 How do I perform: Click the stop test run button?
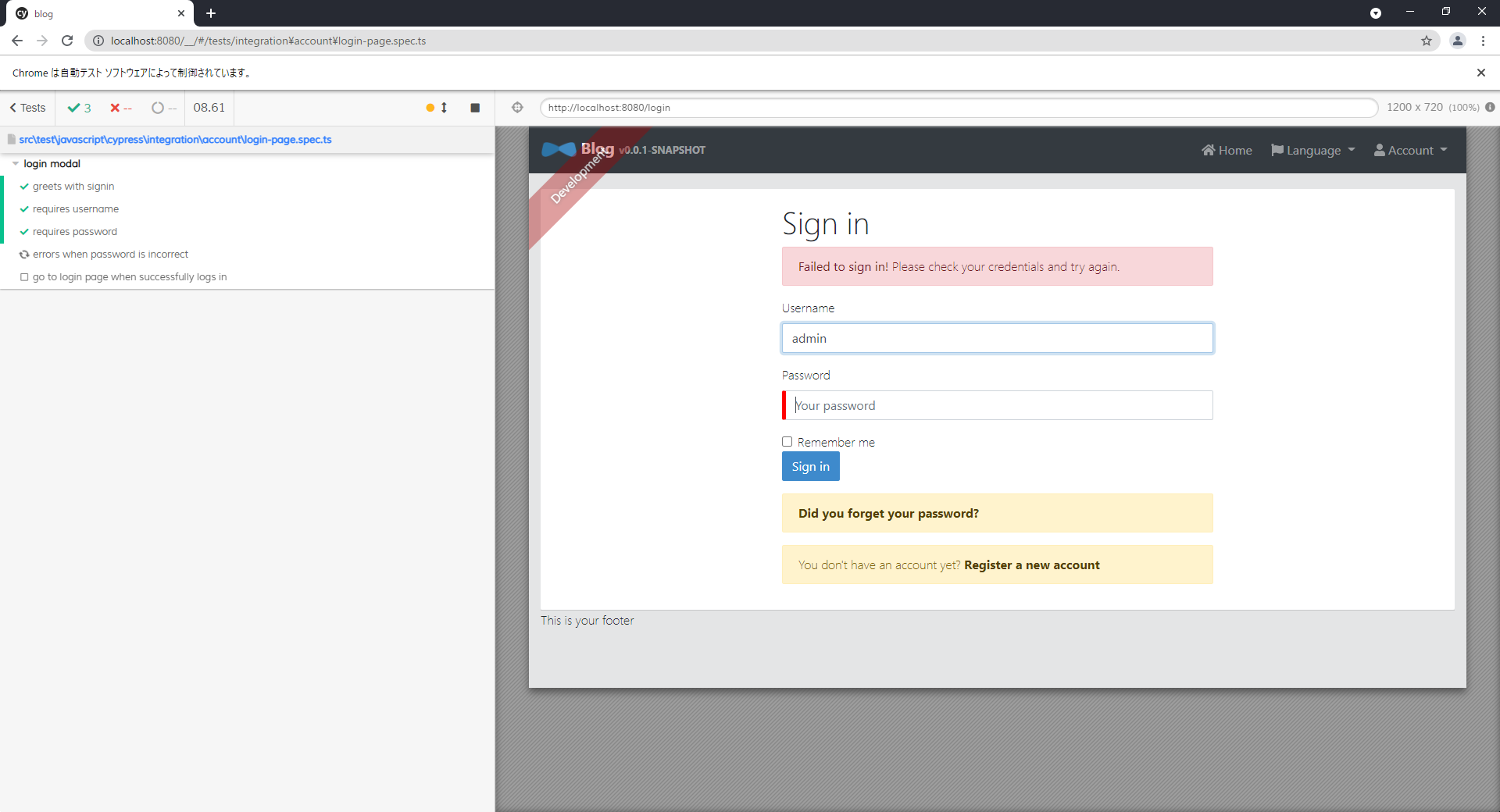(x=475, y=108)
